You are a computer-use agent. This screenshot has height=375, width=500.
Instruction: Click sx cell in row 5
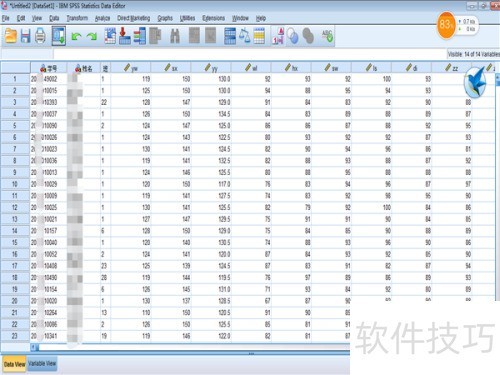coord(171,126)
